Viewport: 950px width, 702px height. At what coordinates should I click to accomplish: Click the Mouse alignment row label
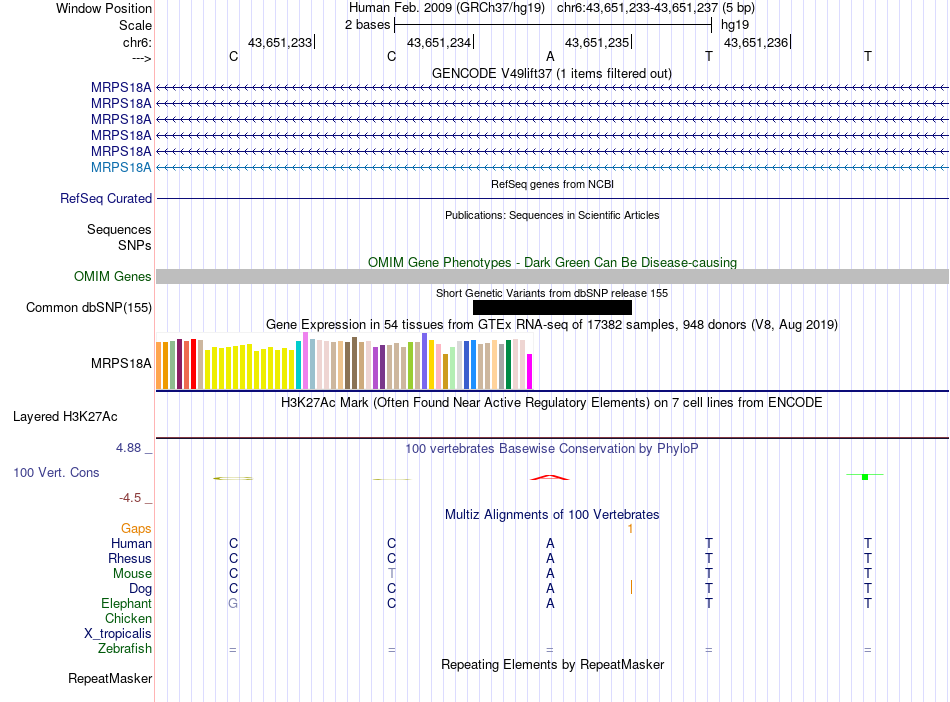tap(132, 574)
